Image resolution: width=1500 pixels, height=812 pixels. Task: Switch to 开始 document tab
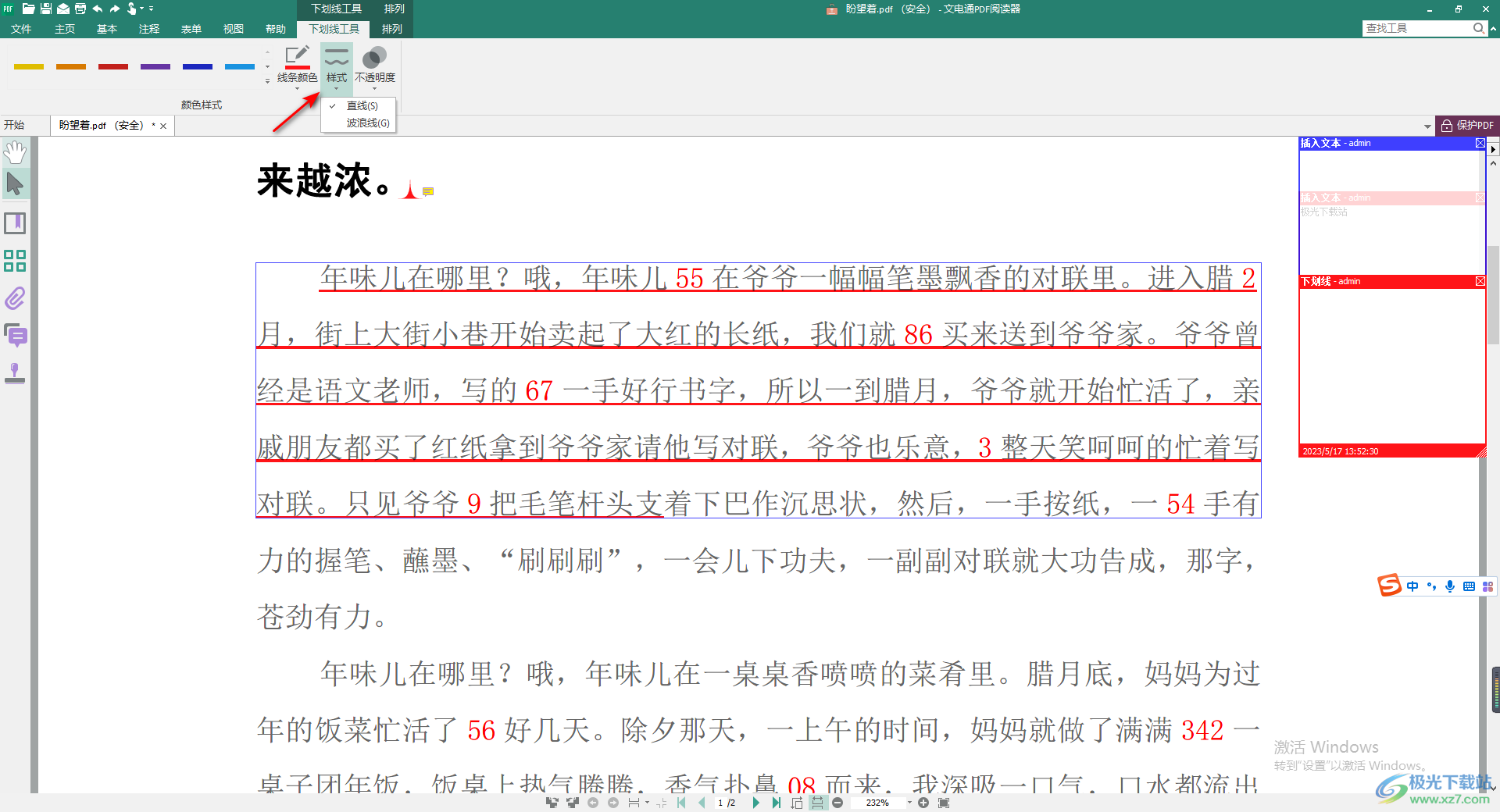point(14,125)
